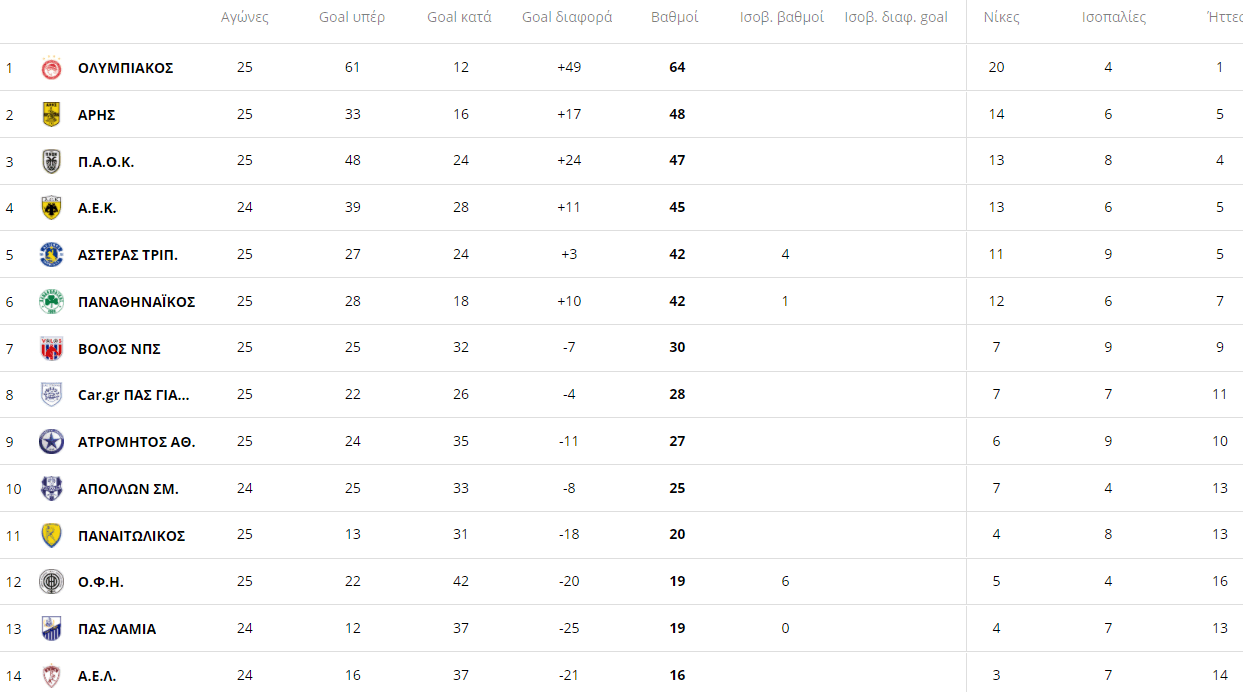Viewport: 1243px width, 692px height.
Task: Open the ΟΛΥΜΠΙΑΚΟΣ team link
Action: click(x=125, y=68)
